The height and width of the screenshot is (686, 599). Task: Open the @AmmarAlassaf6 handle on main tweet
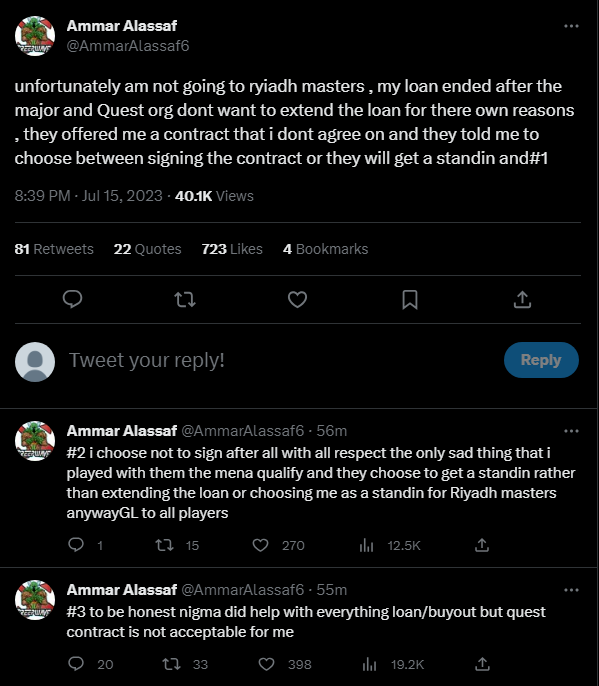(x=128, y=46)
